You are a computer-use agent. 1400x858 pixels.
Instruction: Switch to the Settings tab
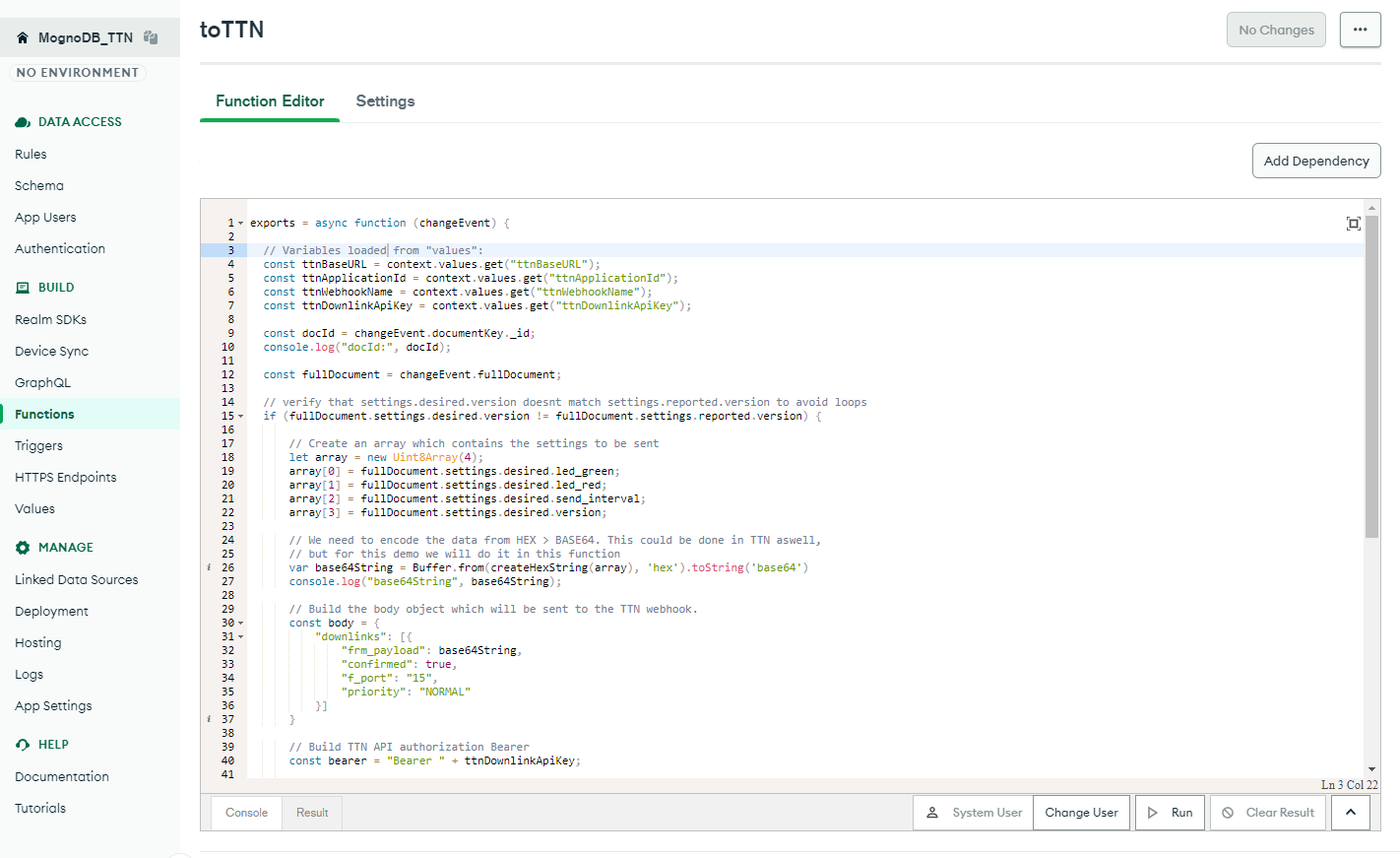(385, 101)
